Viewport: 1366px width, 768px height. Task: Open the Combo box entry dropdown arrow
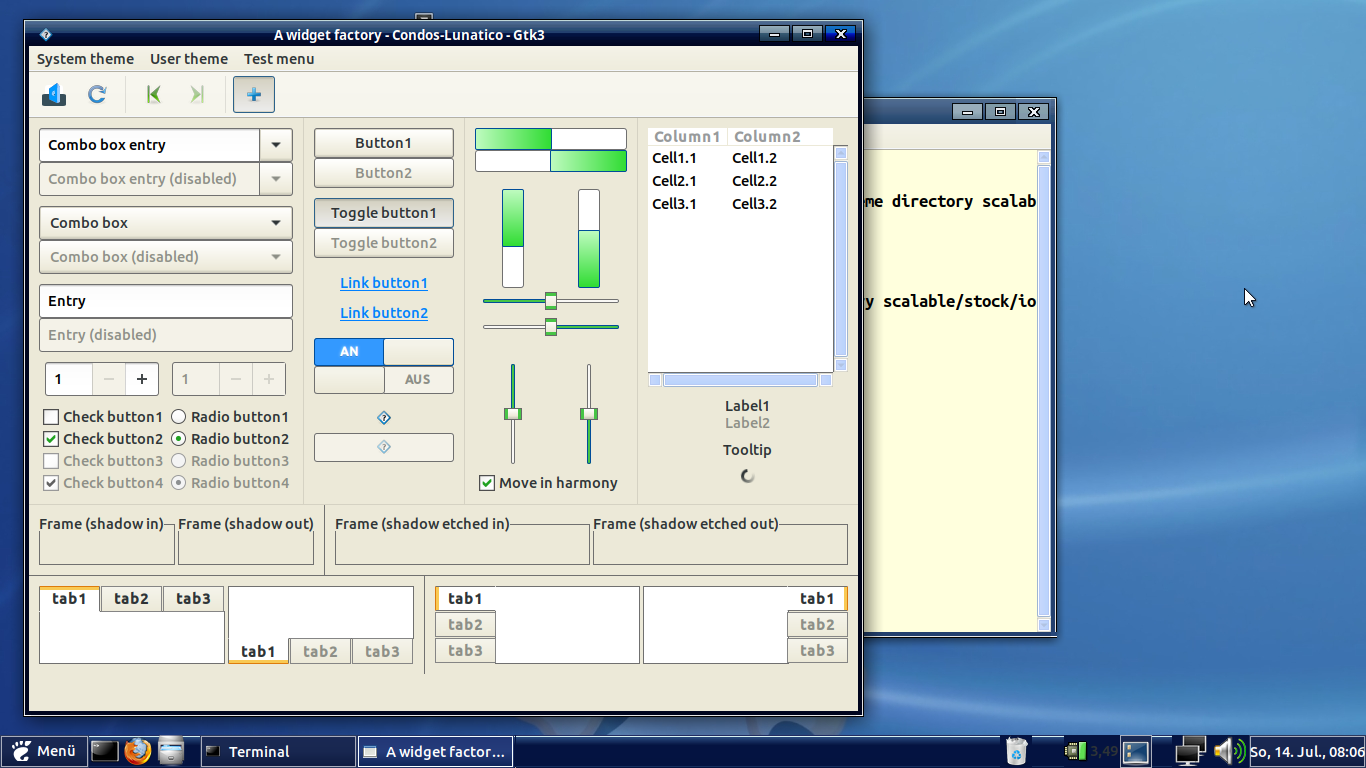click(x=276, y=145)
